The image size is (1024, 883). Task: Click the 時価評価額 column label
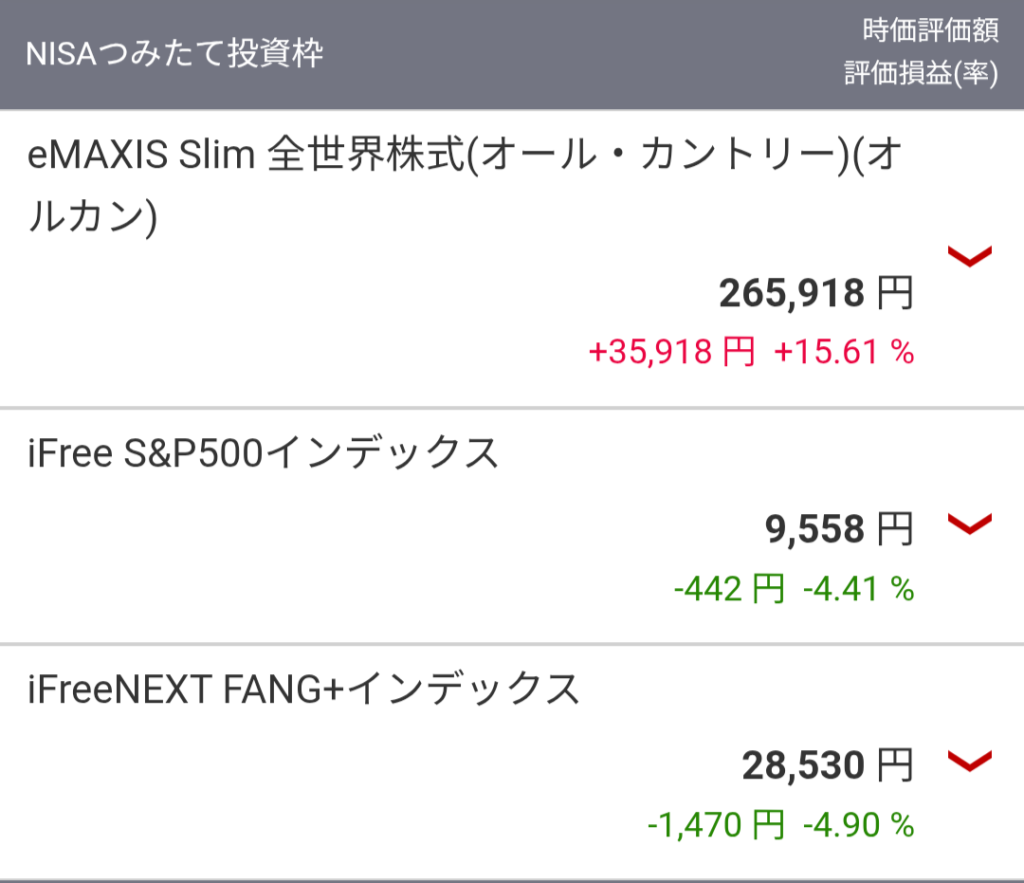930,32
